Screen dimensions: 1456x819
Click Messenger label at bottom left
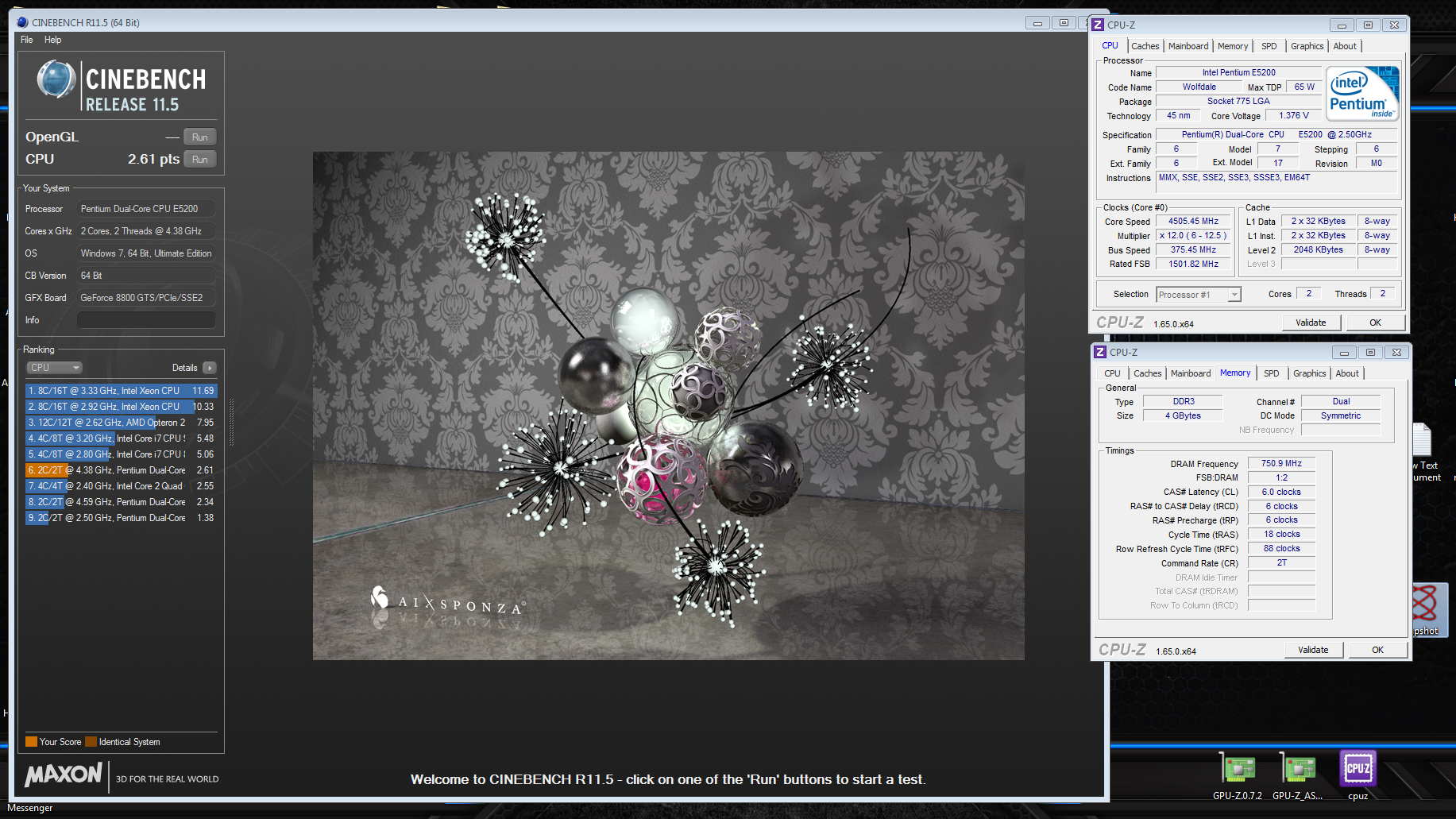point(30,808)
